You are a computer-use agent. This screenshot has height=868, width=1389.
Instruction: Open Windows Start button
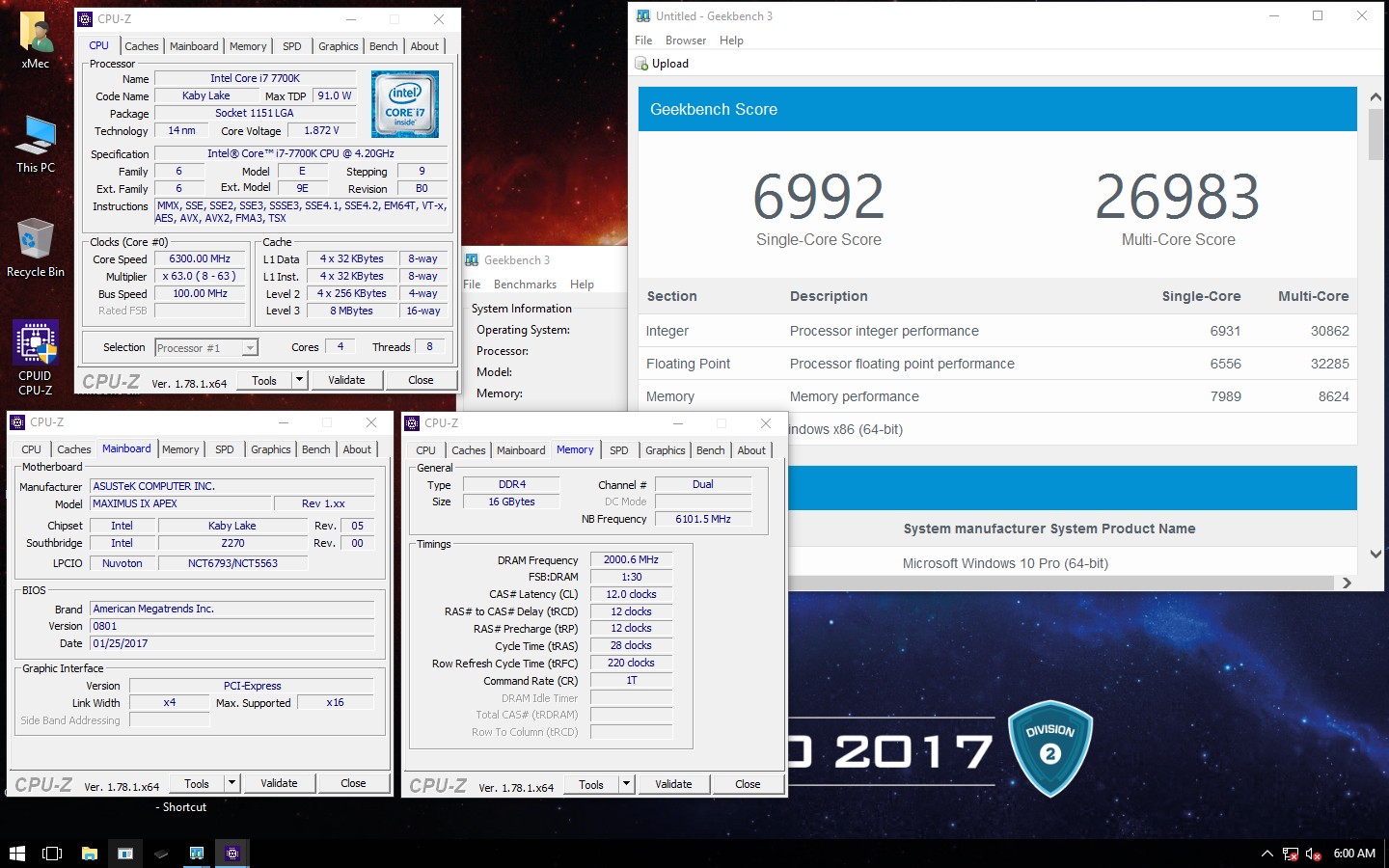16,854
